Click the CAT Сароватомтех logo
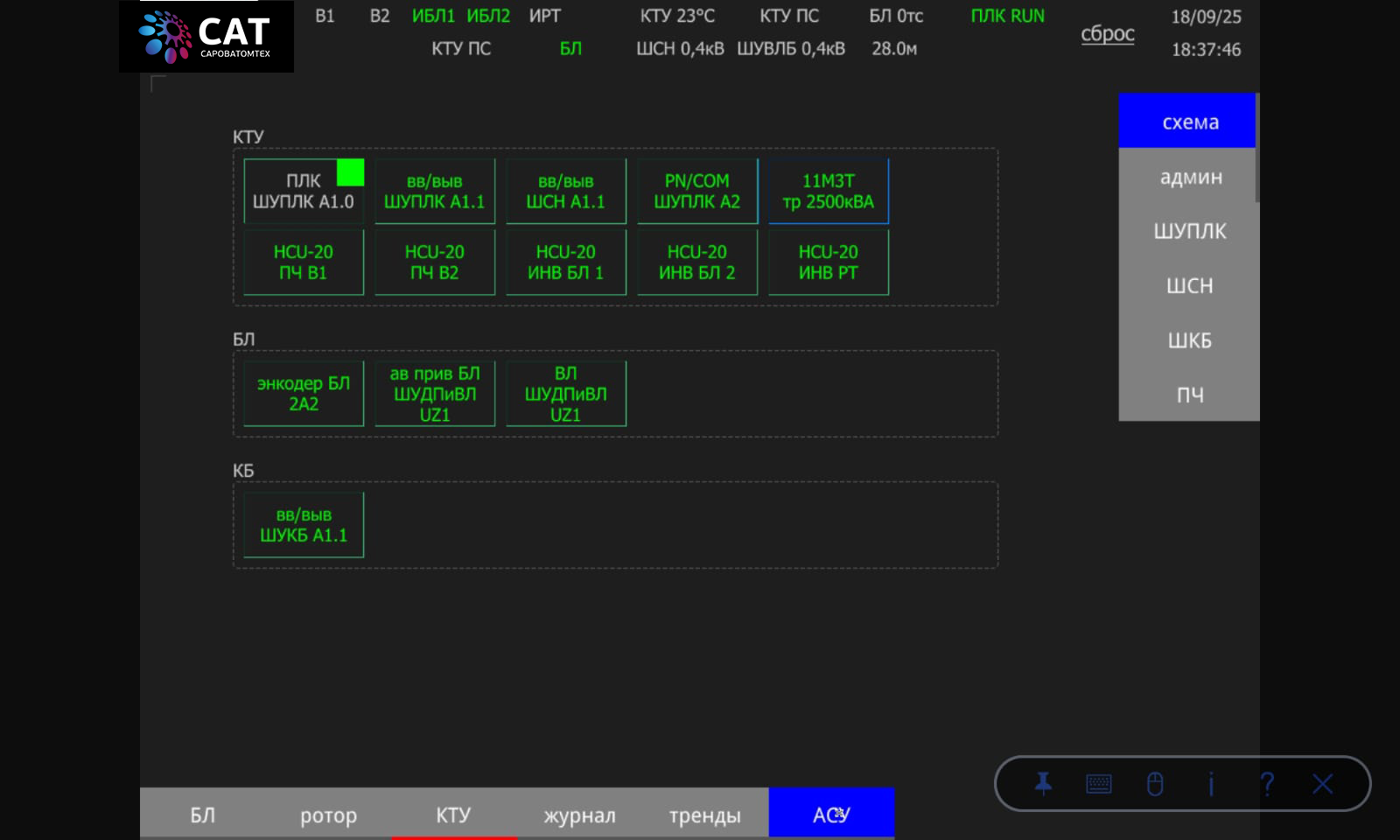The height and width of the screenshot is (840, 1400). coord(206,37)
